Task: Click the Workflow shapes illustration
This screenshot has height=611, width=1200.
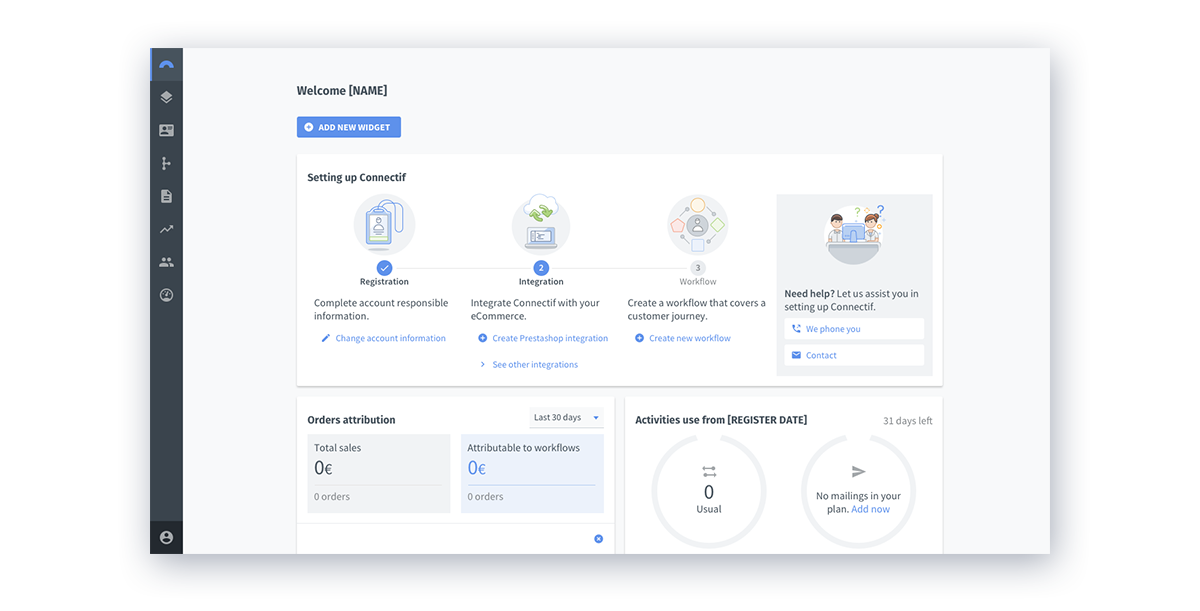Action: pos(698,224)
